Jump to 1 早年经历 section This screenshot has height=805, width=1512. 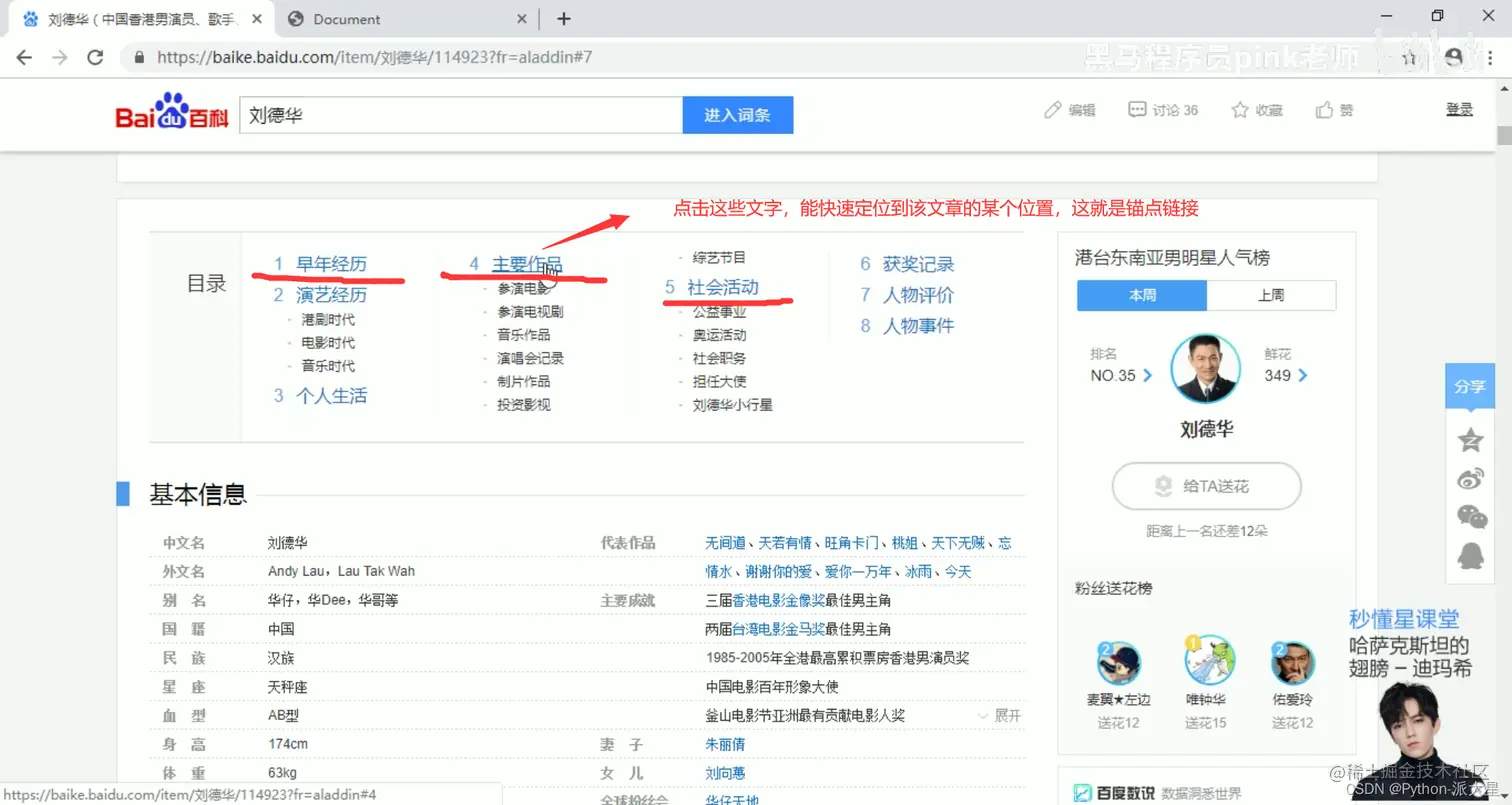click(x=320, y=264)
